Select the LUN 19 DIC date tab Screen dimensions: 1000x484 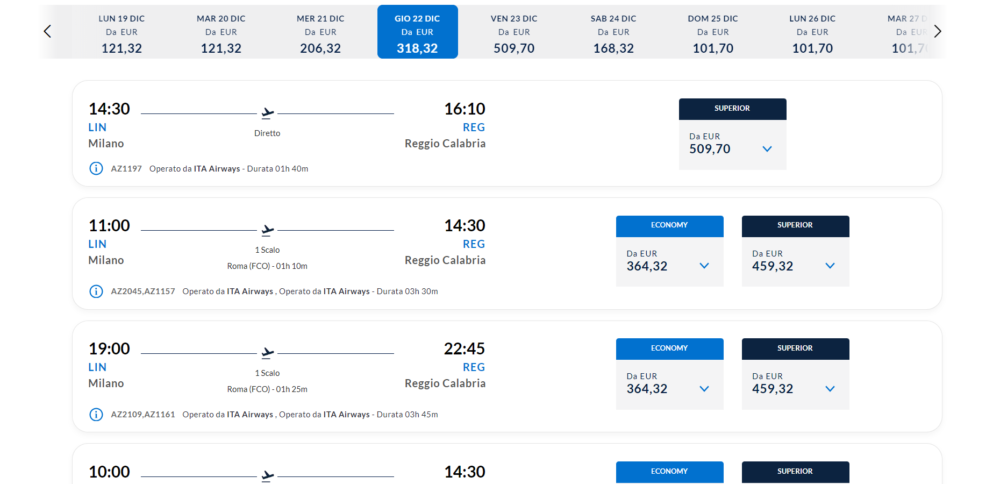[121, 32]
